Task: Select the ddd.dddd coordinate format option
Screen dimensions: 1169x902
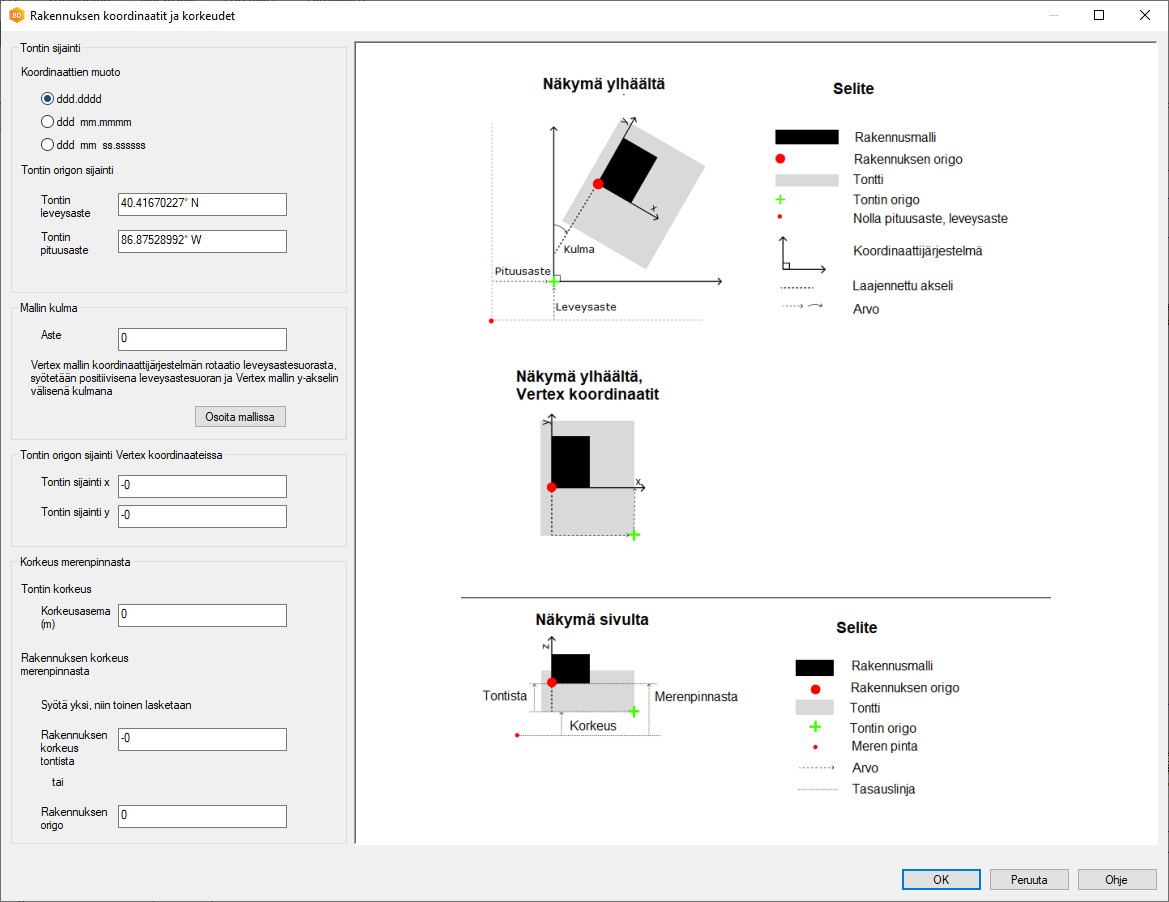Action: point(47,99)
